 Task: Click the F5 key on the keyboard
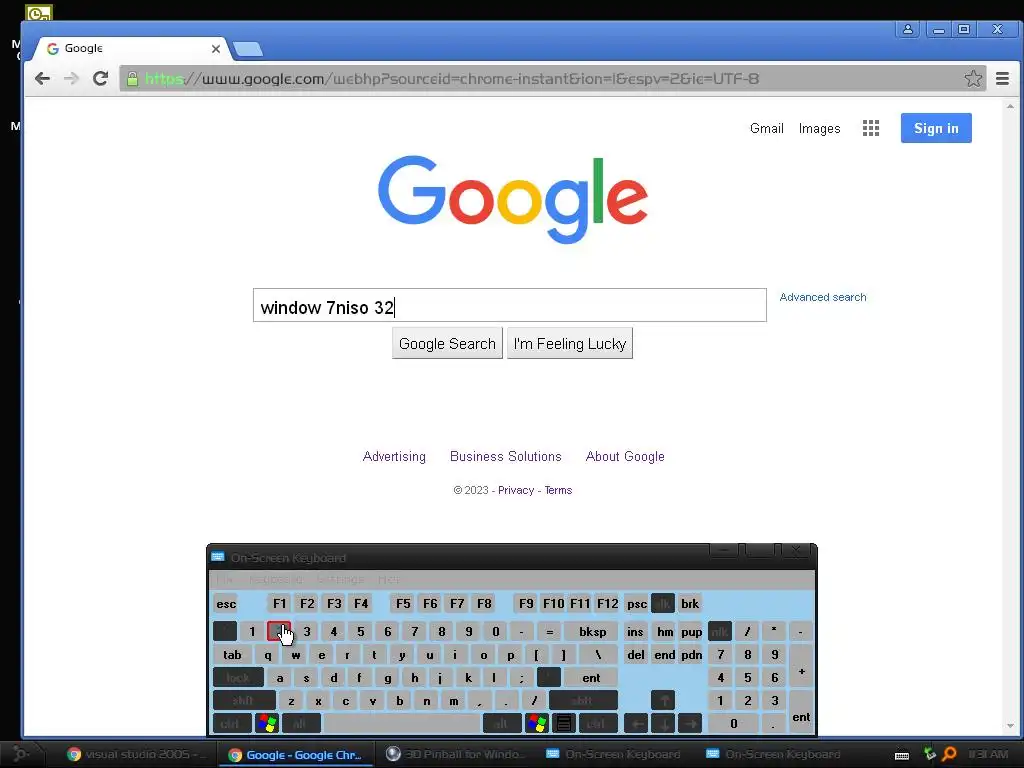pos(403,603)
